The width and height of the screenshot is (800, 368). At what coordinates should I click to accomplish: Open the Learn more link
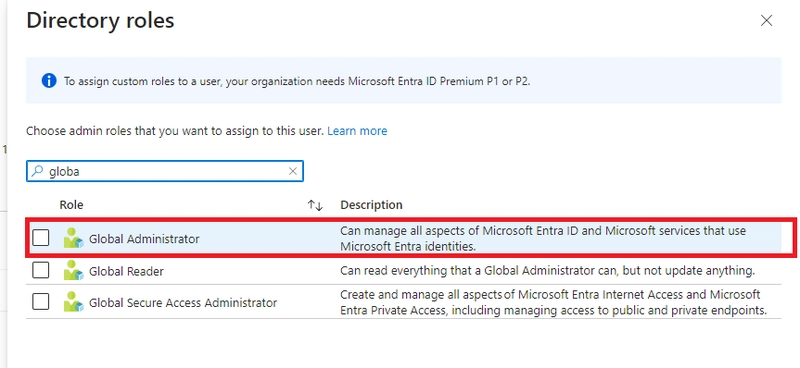(x=357, y=131)
